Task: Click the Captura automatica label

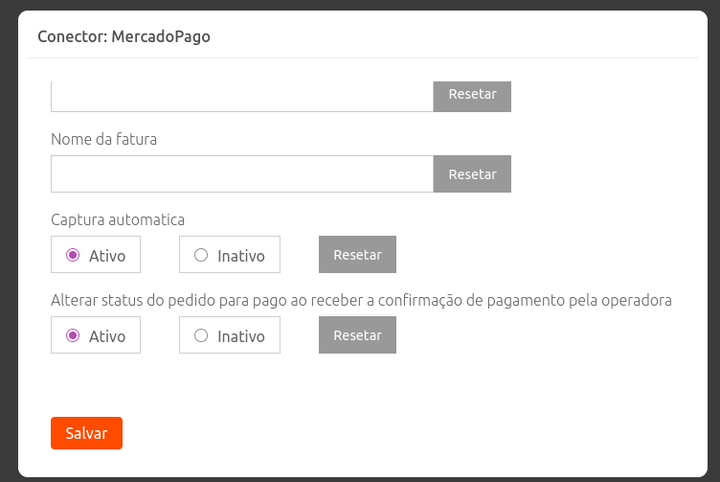Action: tap(118, 219)
